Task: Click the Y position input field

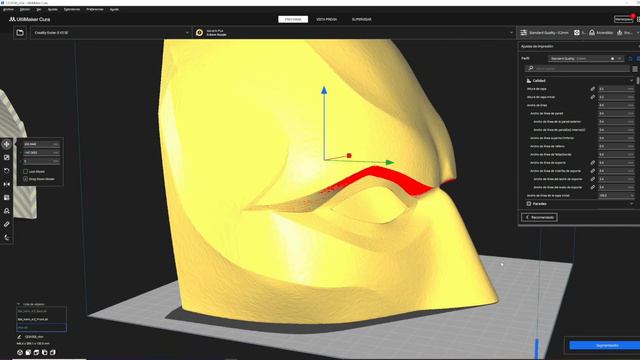Action: 41,153
